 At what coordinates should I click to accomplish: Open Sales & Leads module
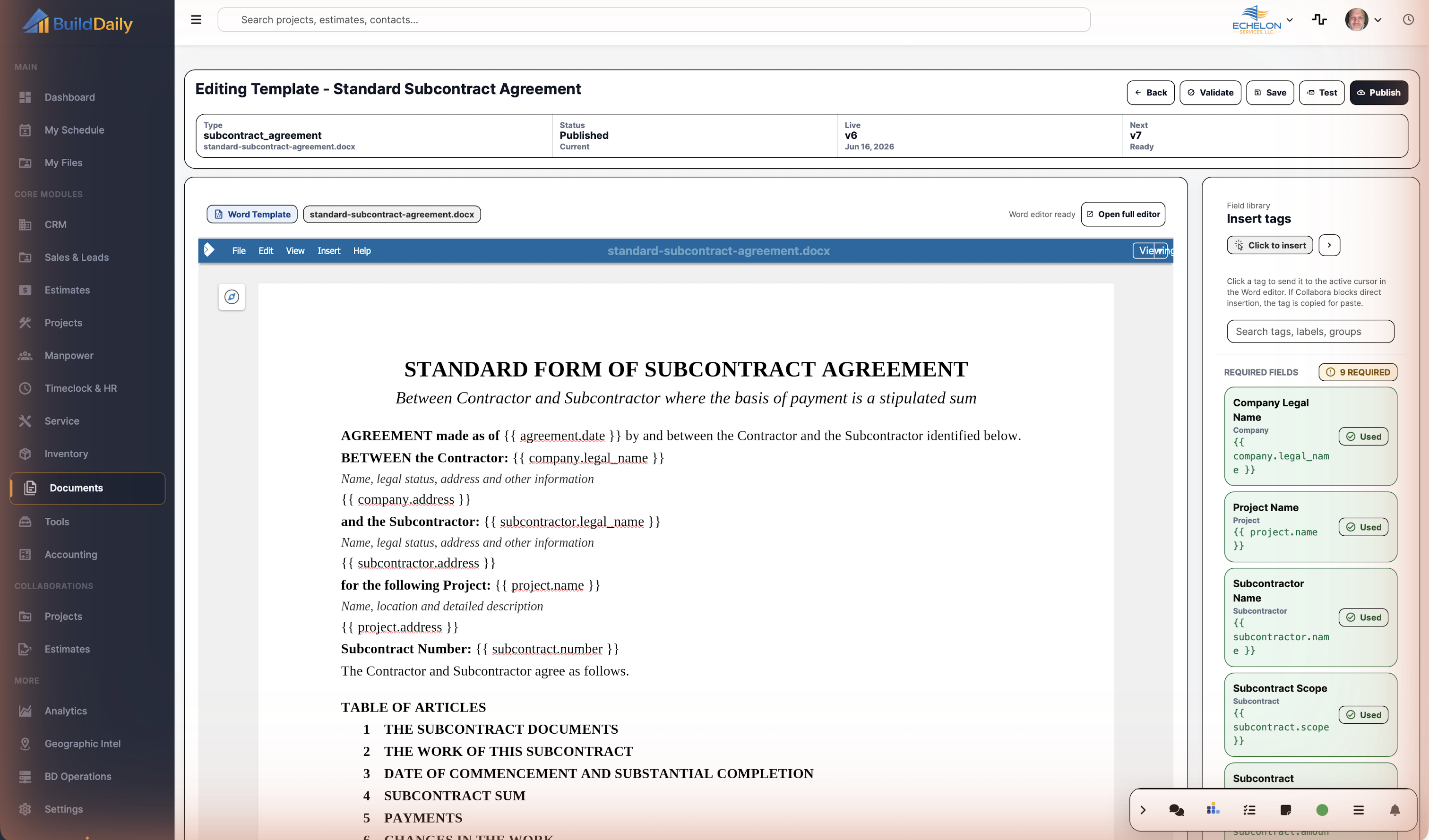click(x=87, y=257)
